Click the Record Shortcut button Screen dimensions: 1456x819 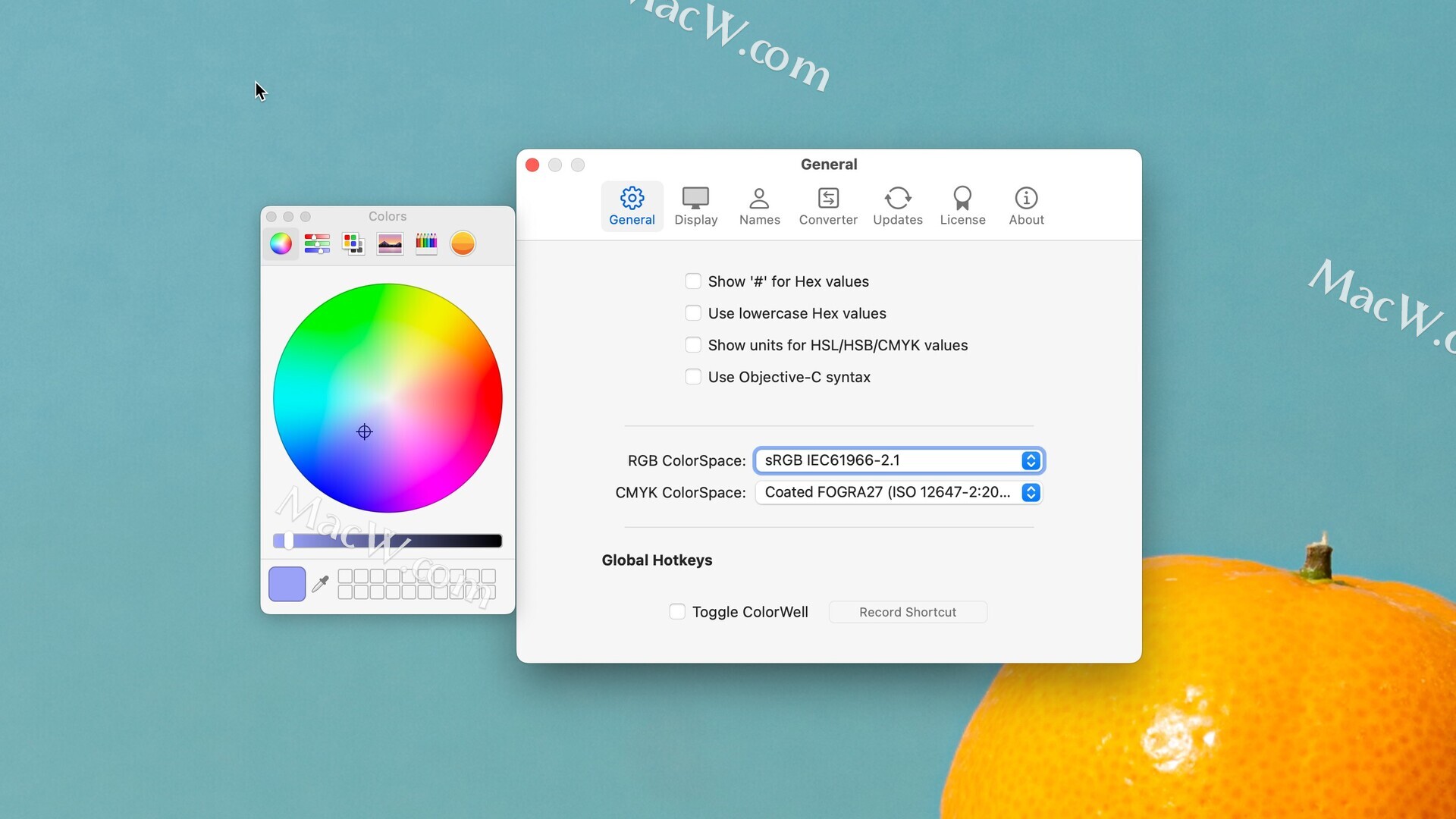click(908, 612)
